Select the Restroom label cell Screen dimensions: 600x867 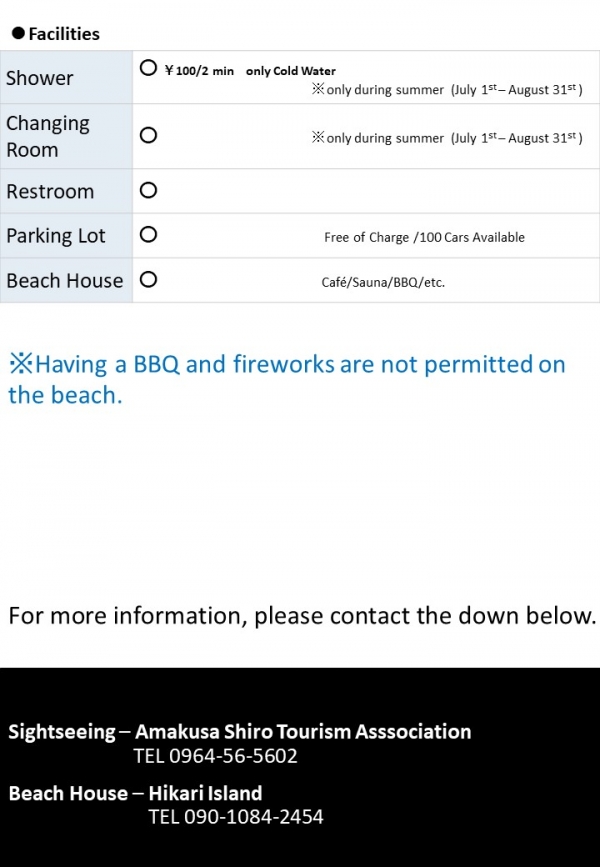(66, 191)
